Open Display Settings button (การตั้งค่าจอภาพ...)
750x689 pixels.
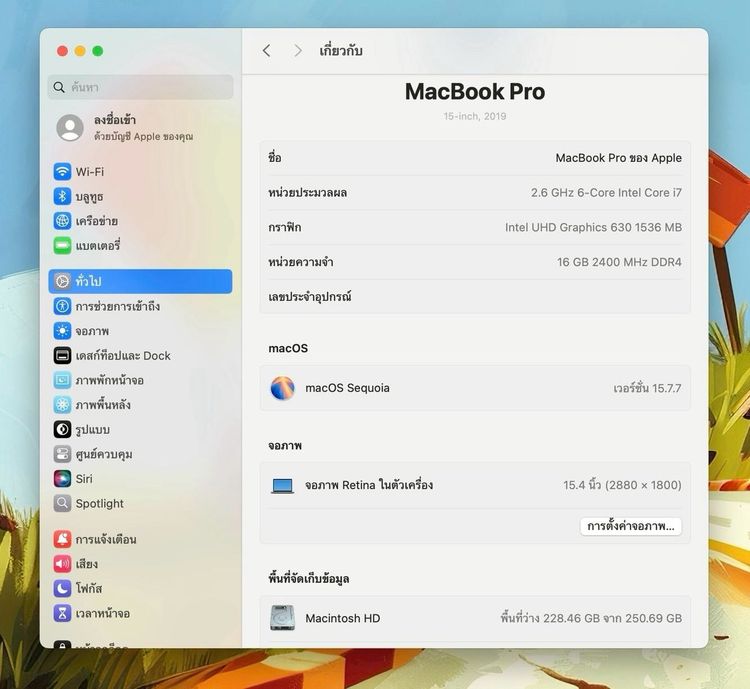tap(631, 526)
